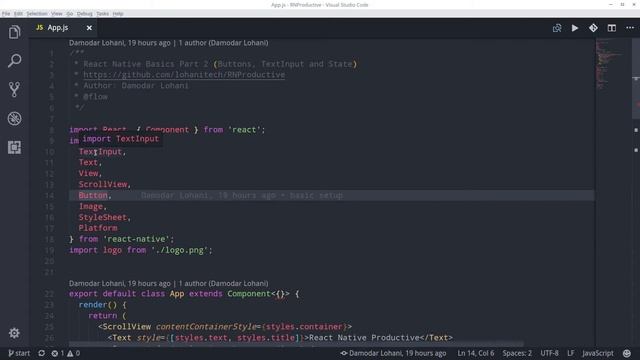Click the 'Image' import on line 15
Viewport: 640px width, 360px height.
click(x=91, y=207)
